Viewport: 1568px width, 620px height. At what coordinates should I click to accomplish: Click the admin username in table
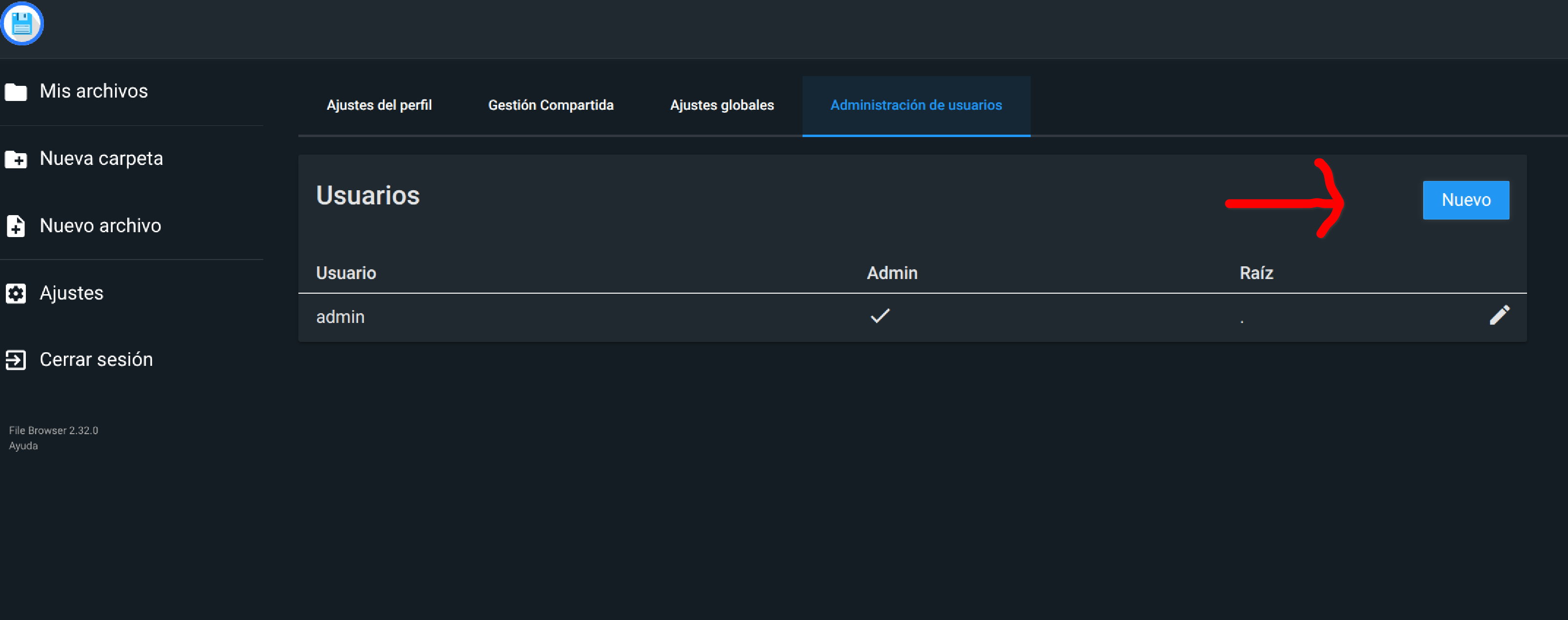[340, 317]
